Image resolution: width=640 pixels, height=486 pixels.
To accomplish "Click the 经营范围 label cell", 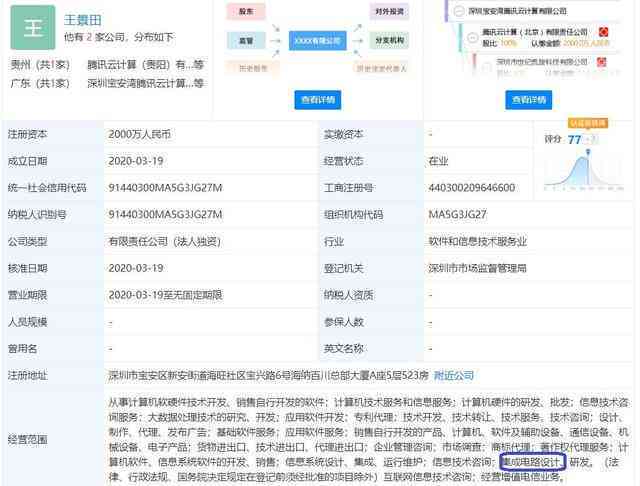I will pos(53,439).
